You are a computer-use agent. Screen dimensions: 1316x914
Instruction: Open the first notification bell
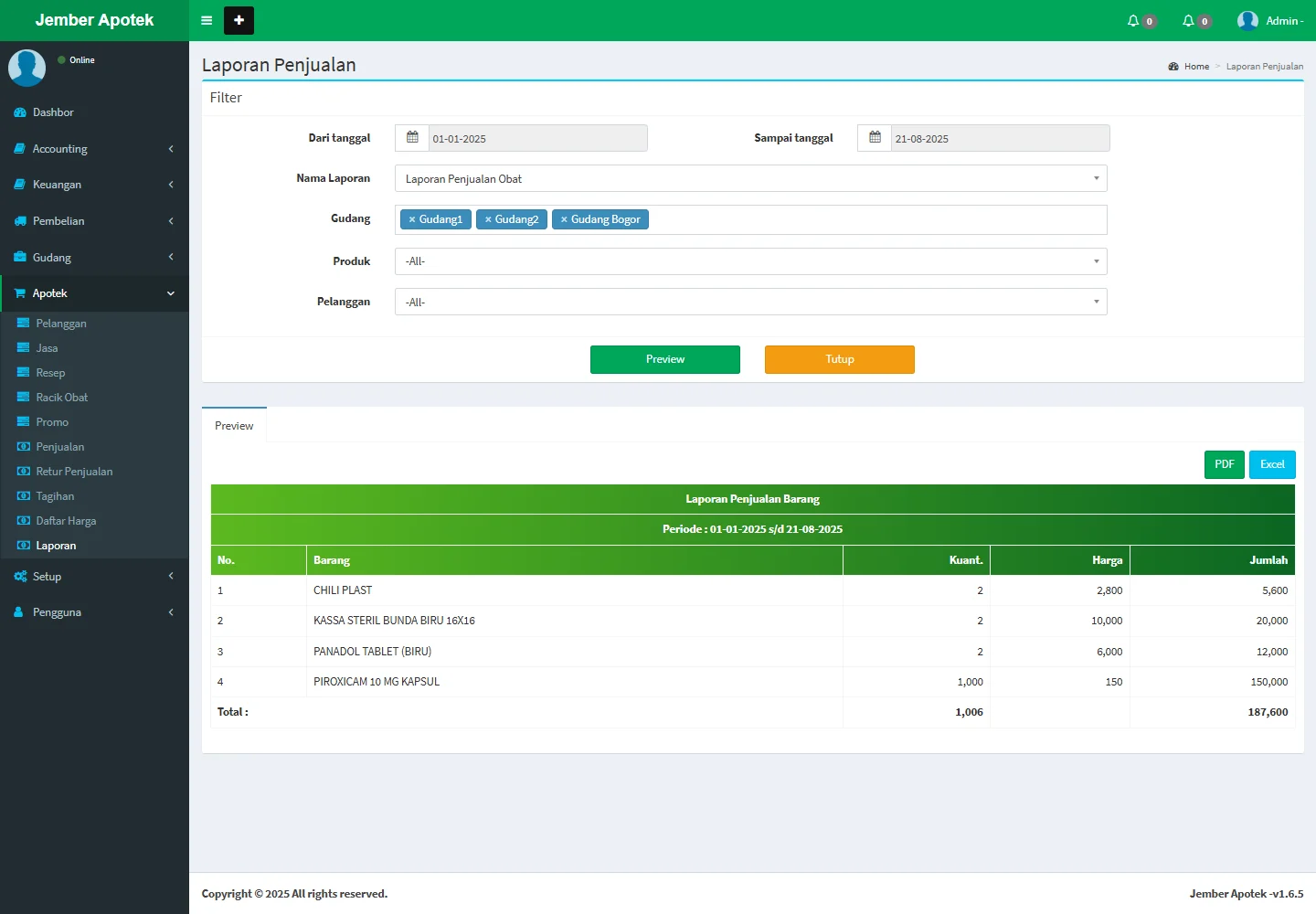tap(1134, 20)
